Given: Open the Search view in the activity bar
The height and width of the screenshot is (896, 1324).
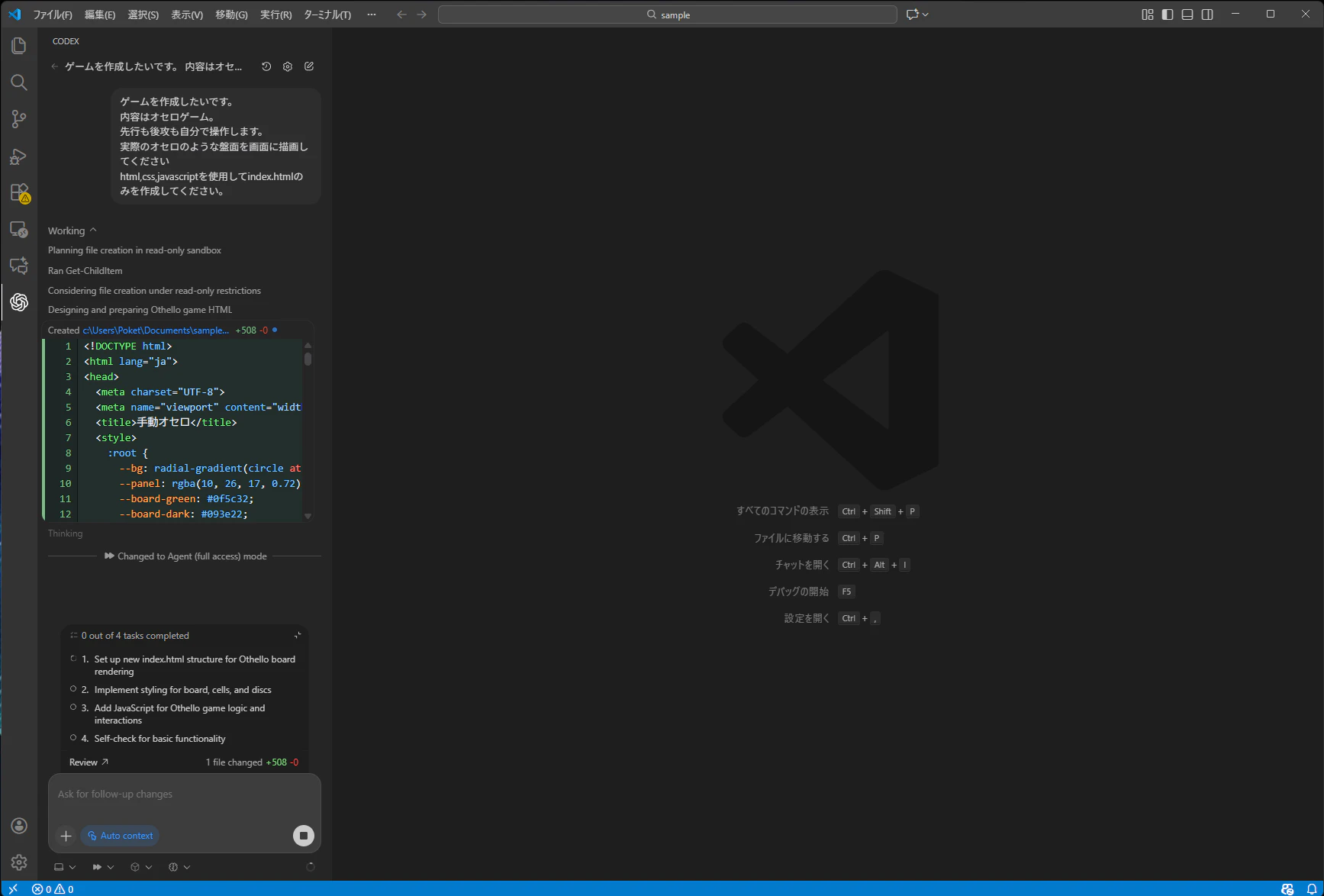Looking at the screenshot, I should (19, 82).
